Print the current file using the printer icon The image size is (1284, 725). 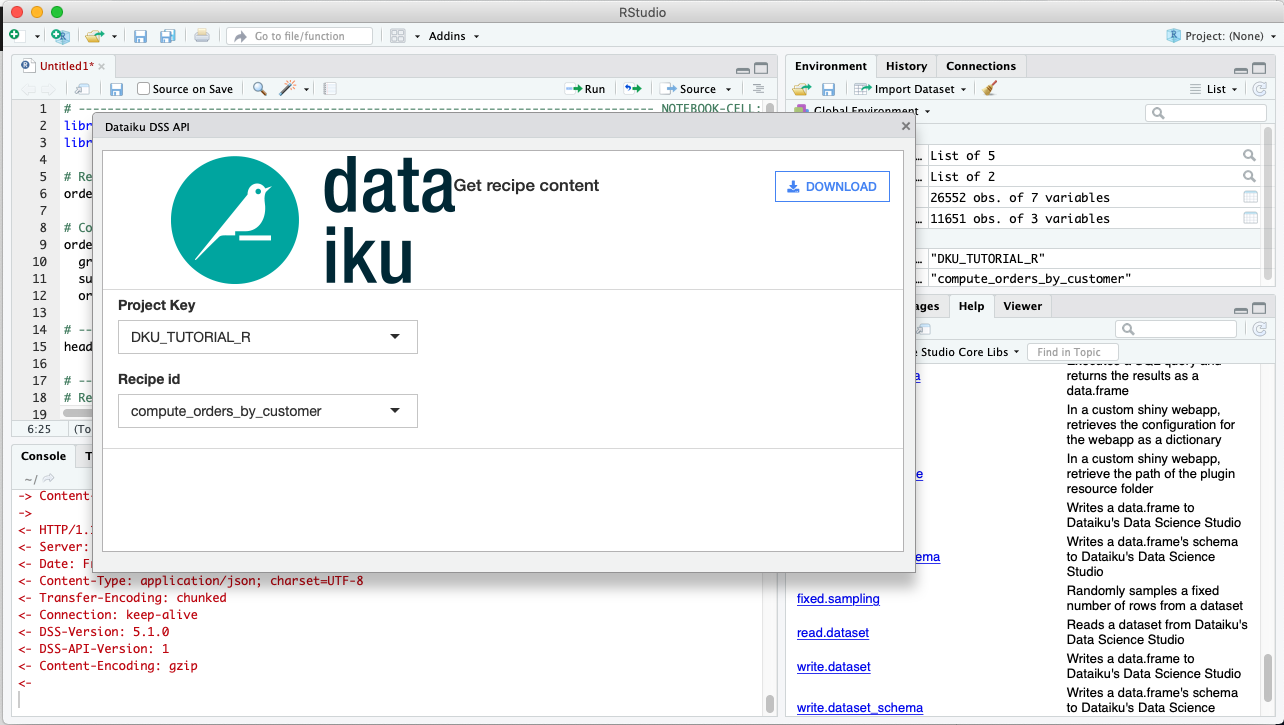point(202,36)
